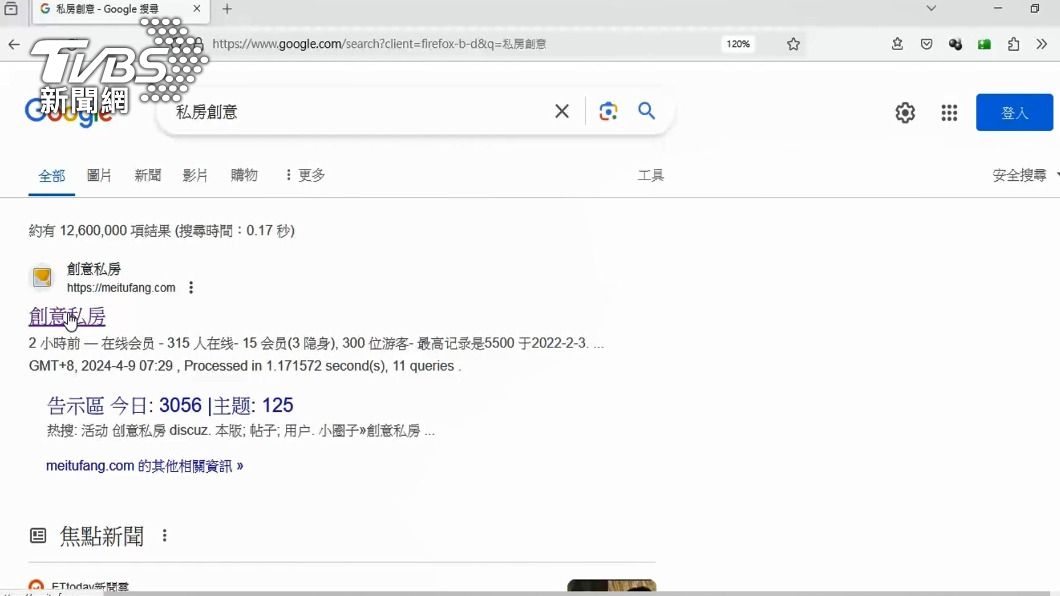Open three-dot menu beside 焦點新聞
The width and height of the screenshot is (1060, 596).
pyautogui.click(x=164, y=536)
